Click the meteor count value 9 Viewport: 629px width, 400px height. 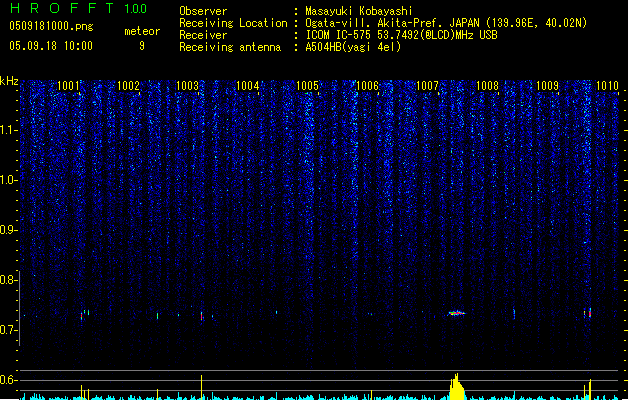[x=142, y=46]
